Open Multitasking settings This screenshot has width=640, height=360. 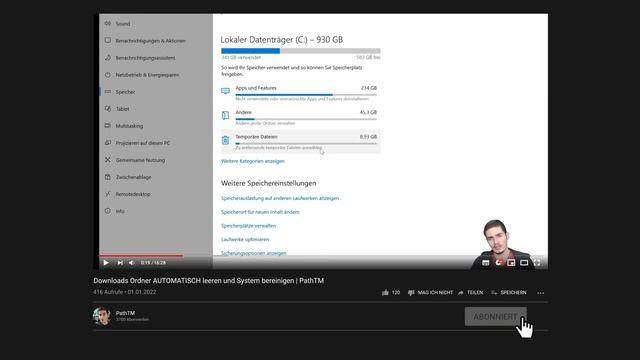(x=129, y=126)
